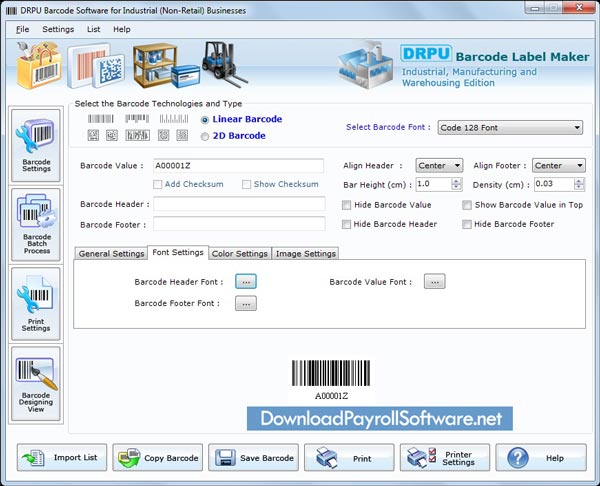Viewport: 600px width, 486px height.
Task: Check Hide Barcode Value
Action: pyautogui.click(x=346, y=205)
